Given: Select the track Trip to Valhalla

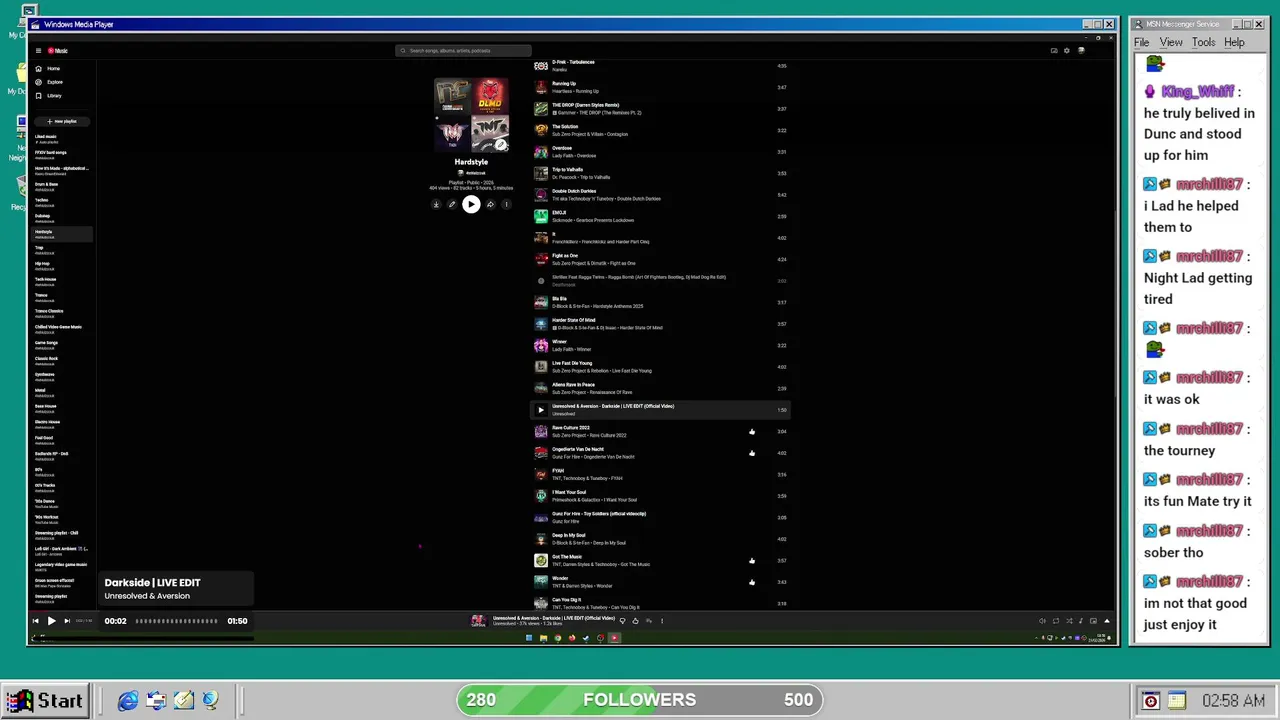Looking at the screenshot, I should (660, 174).
